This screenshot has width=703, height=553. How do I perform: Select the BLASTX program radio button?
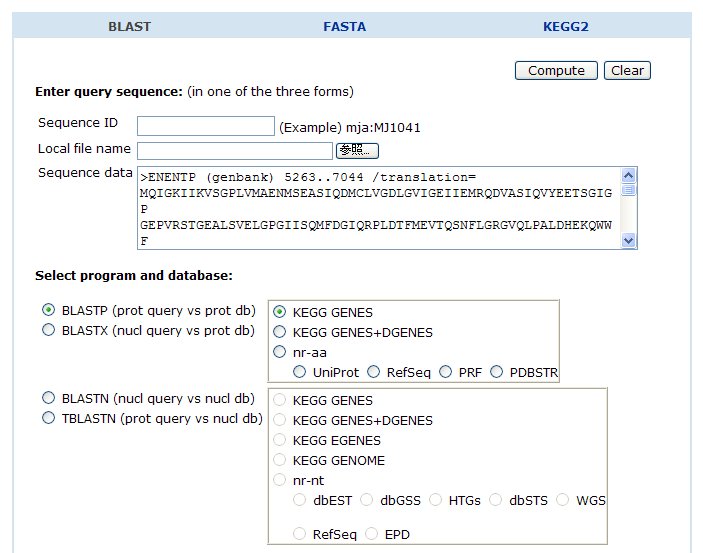[x=48, y=330]
